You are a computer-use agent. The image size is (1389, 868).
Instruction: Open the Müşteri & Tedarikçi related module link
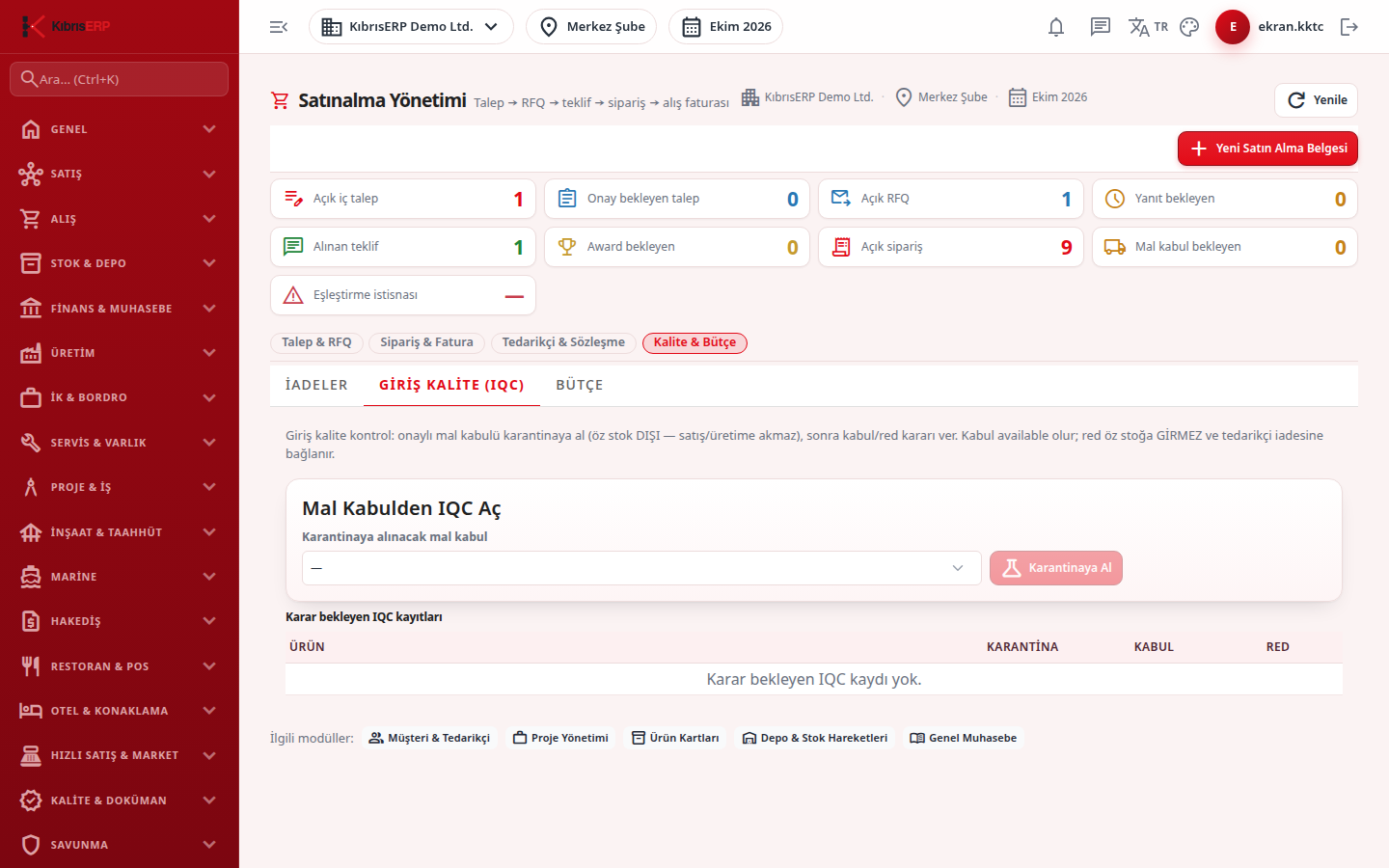point(429,738)
